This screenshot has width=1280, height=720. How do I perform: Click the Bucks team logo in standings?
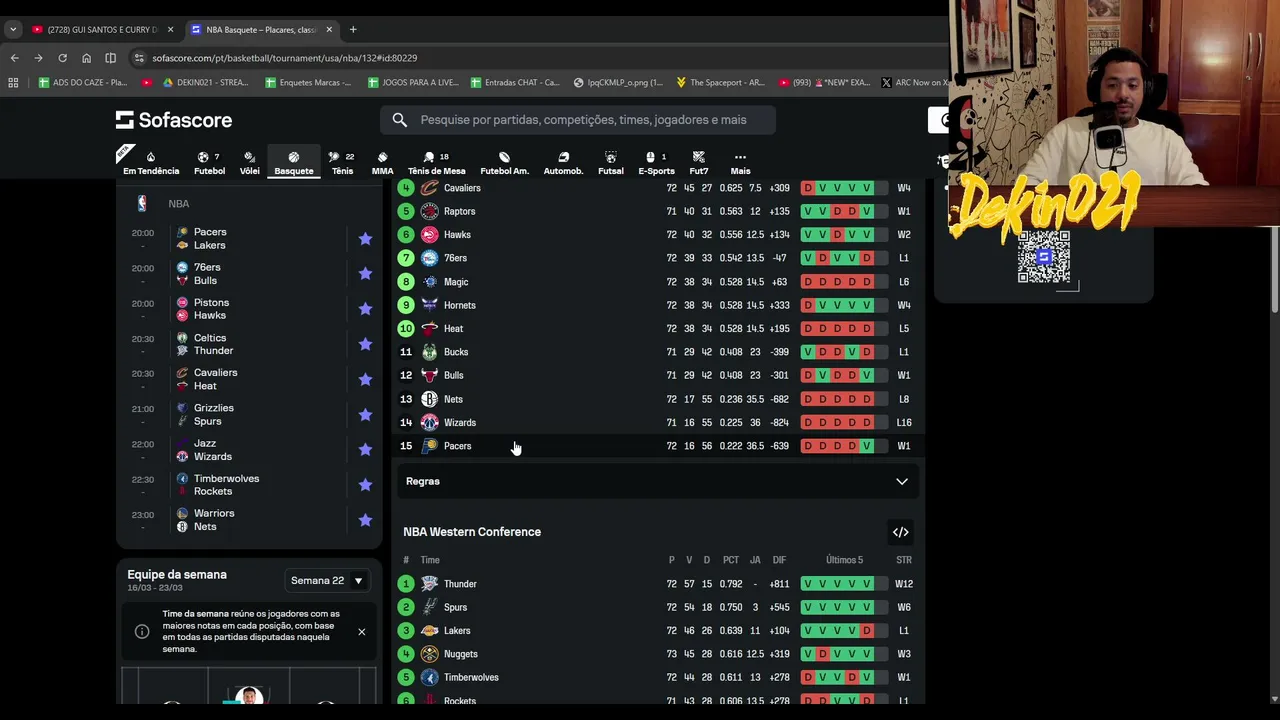(x=430, y=352)
